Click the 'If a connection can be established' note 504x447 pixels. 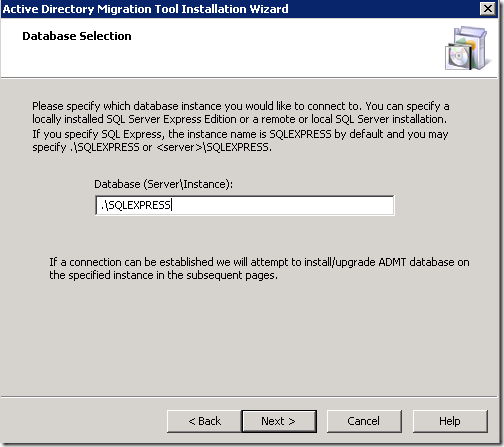tap(259, 269)
